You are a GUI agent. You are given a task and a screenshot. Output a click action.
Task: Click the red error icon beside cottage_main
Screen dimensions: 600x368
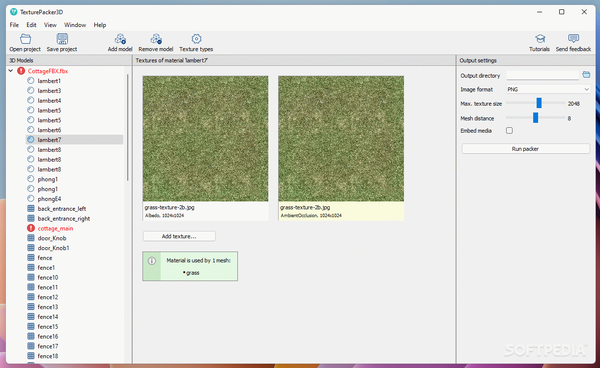31,228
